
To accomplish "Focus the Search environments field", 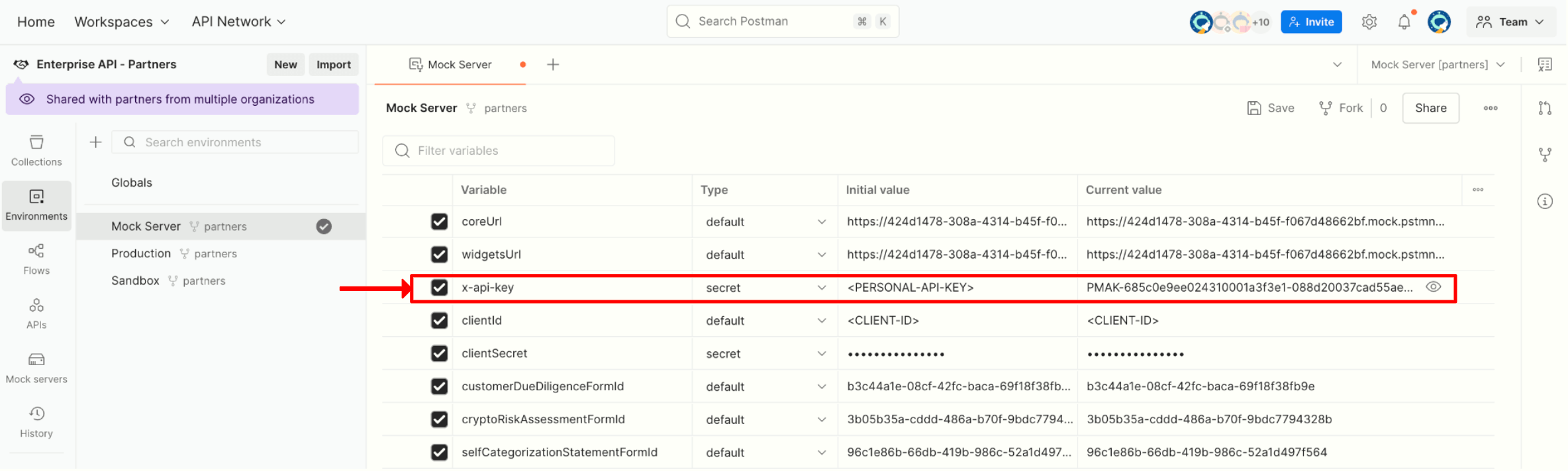I will pyautogui.click(x=235, y=142).
